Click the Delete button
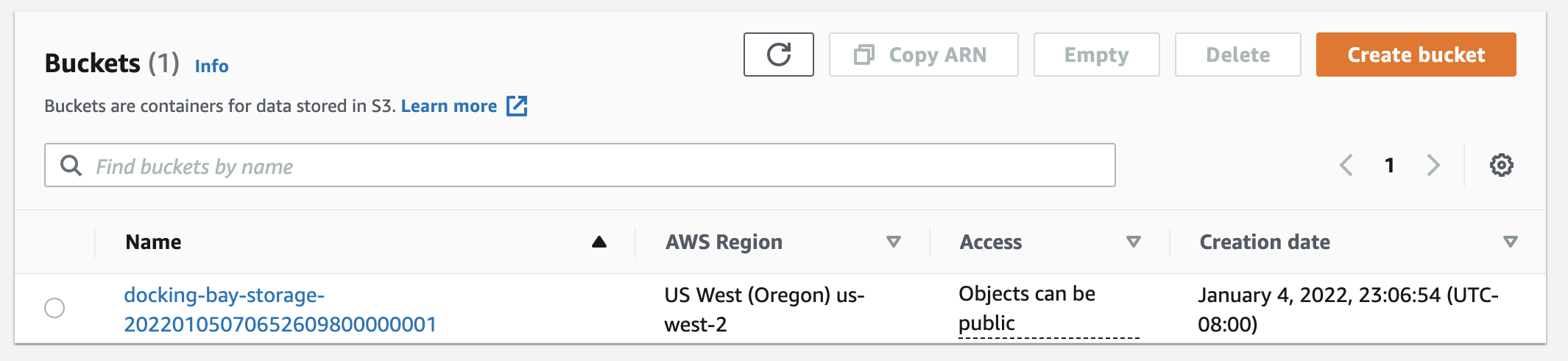The height and width of the screenshot is (361, 1568). (x=1237, y=55)
